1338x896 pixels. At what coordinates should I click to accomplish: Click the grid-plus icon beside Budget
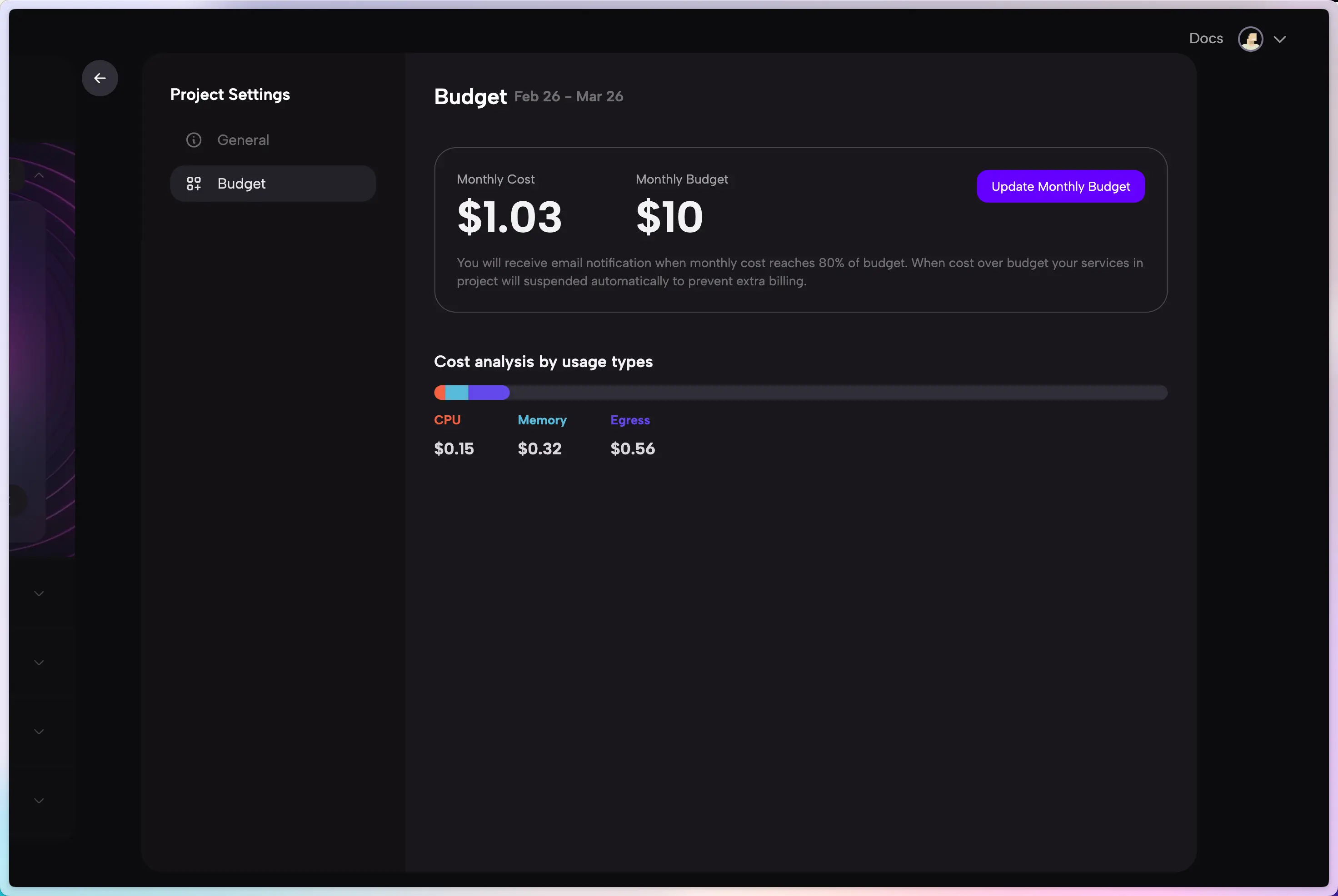tap(194, 184)
